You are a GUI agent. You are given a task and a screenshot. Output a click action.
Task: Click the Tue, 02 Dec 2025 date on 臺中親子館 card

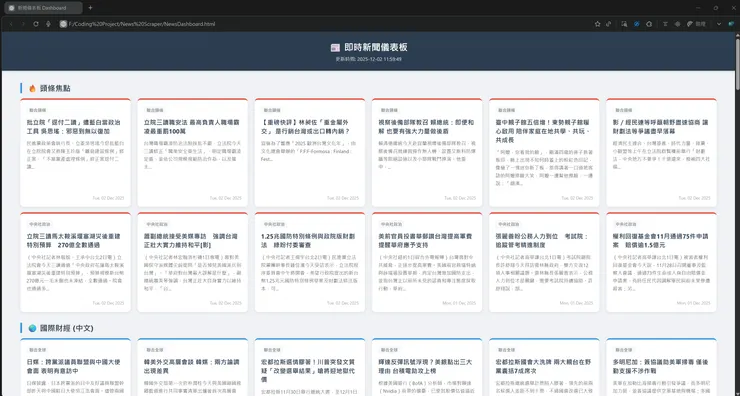pos(577,198)
